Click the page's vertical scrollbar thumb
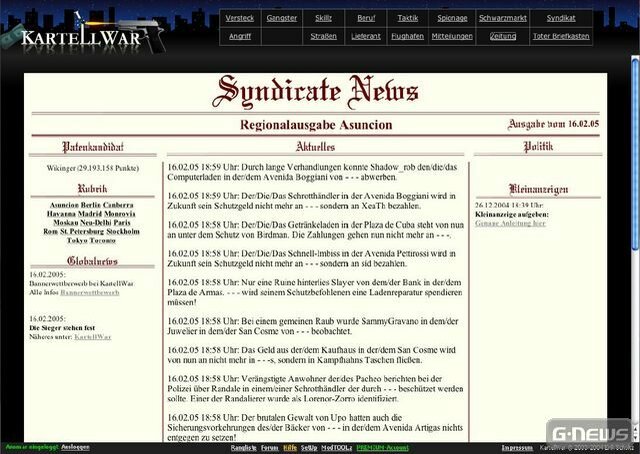 [635, 153]
